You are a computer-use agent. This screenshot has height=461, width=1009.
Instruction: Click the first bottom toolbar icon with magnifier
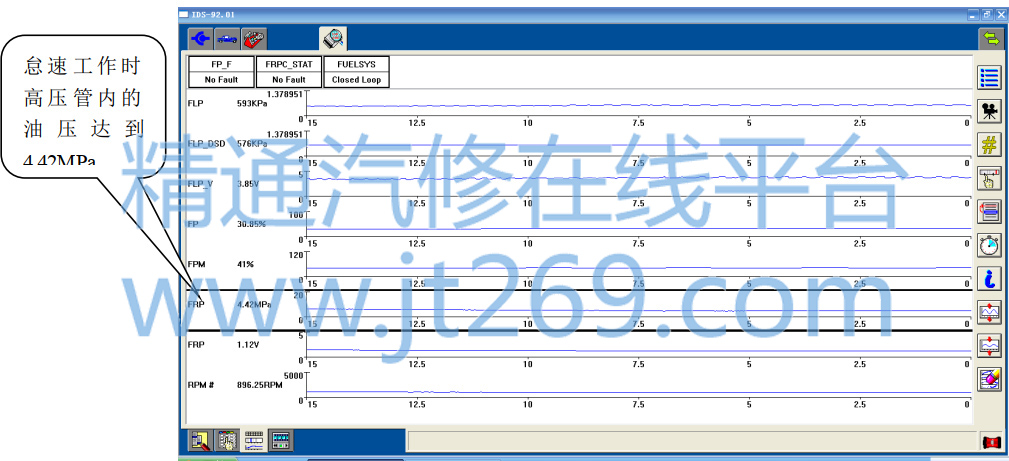click(200, 440)
